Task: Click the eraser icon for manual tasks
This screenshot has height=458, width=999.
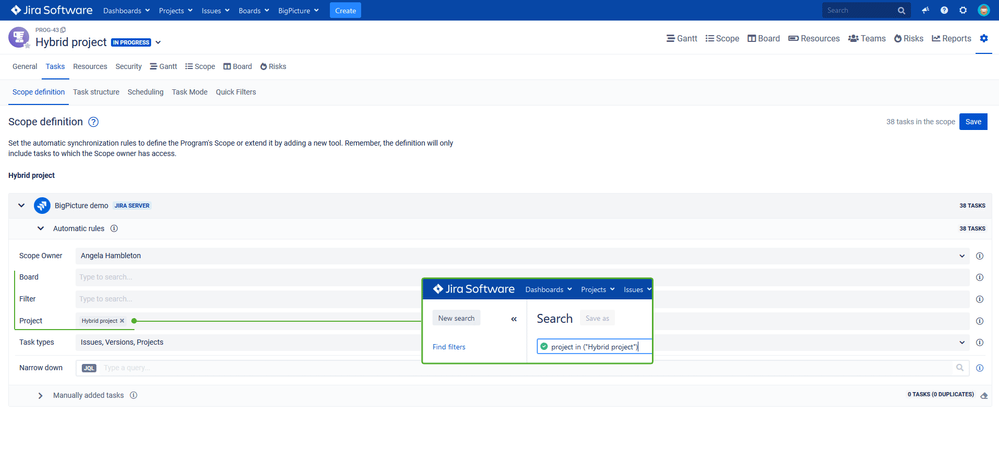Action: coord(984,395)
